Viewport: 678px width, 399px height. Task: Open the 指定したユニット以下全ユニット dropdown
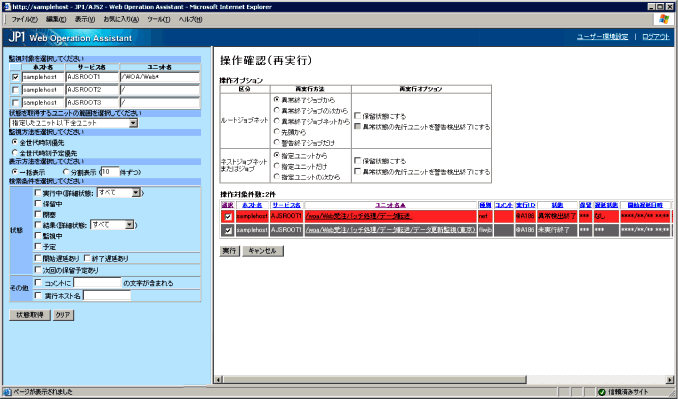click(74, 123)
